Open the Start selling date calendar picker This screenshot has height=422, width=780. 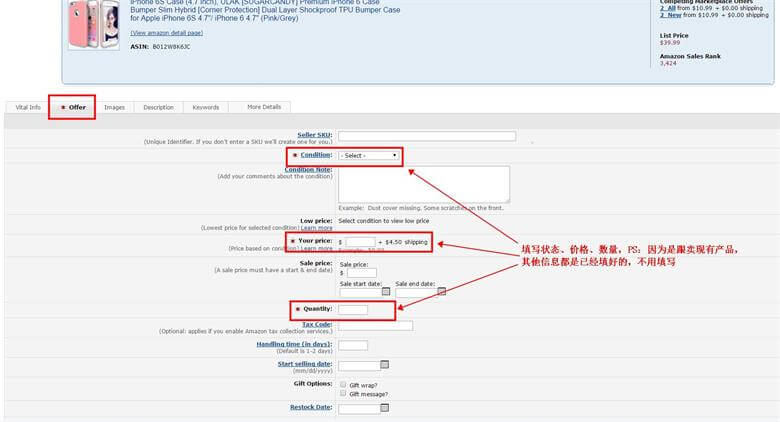(x=385, y=365)
